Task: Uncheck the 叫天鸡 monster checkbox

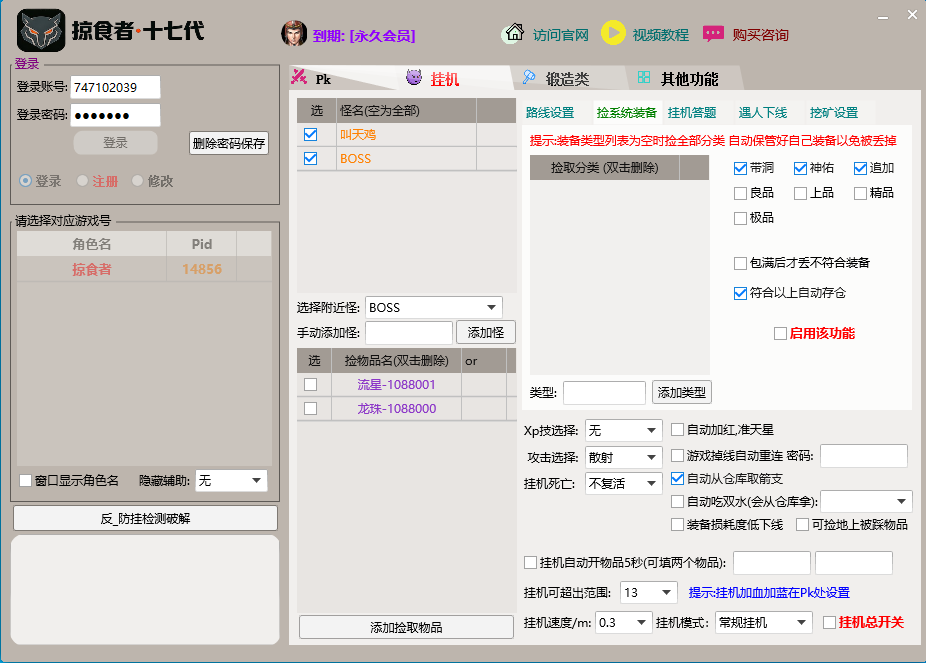Action: tap(310, 133)
